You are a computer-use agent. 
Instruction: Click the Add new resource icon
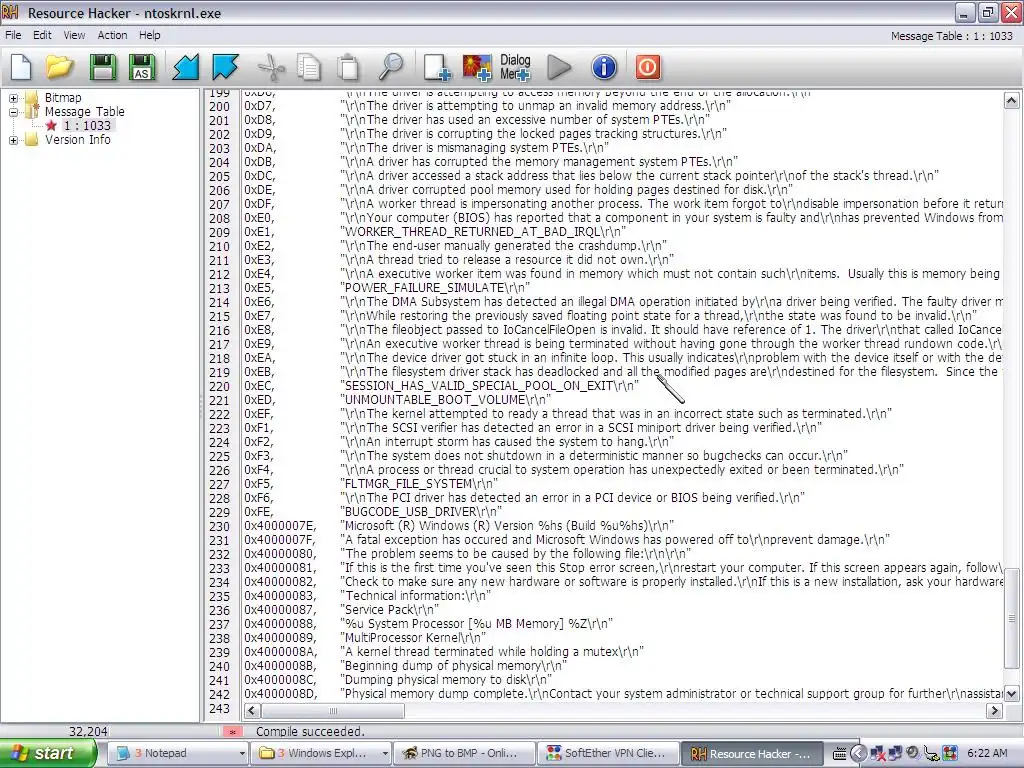437,67
